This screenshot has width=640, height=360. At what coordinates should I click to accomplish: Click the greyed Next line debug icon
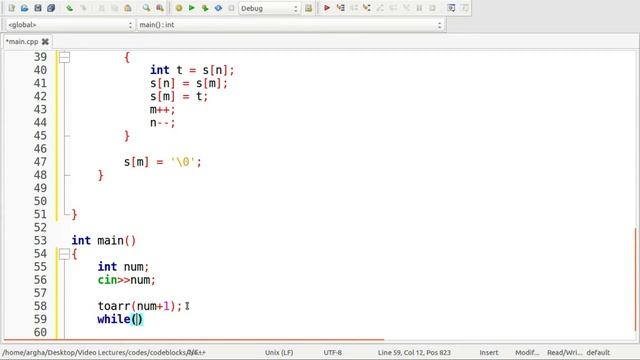354,8
